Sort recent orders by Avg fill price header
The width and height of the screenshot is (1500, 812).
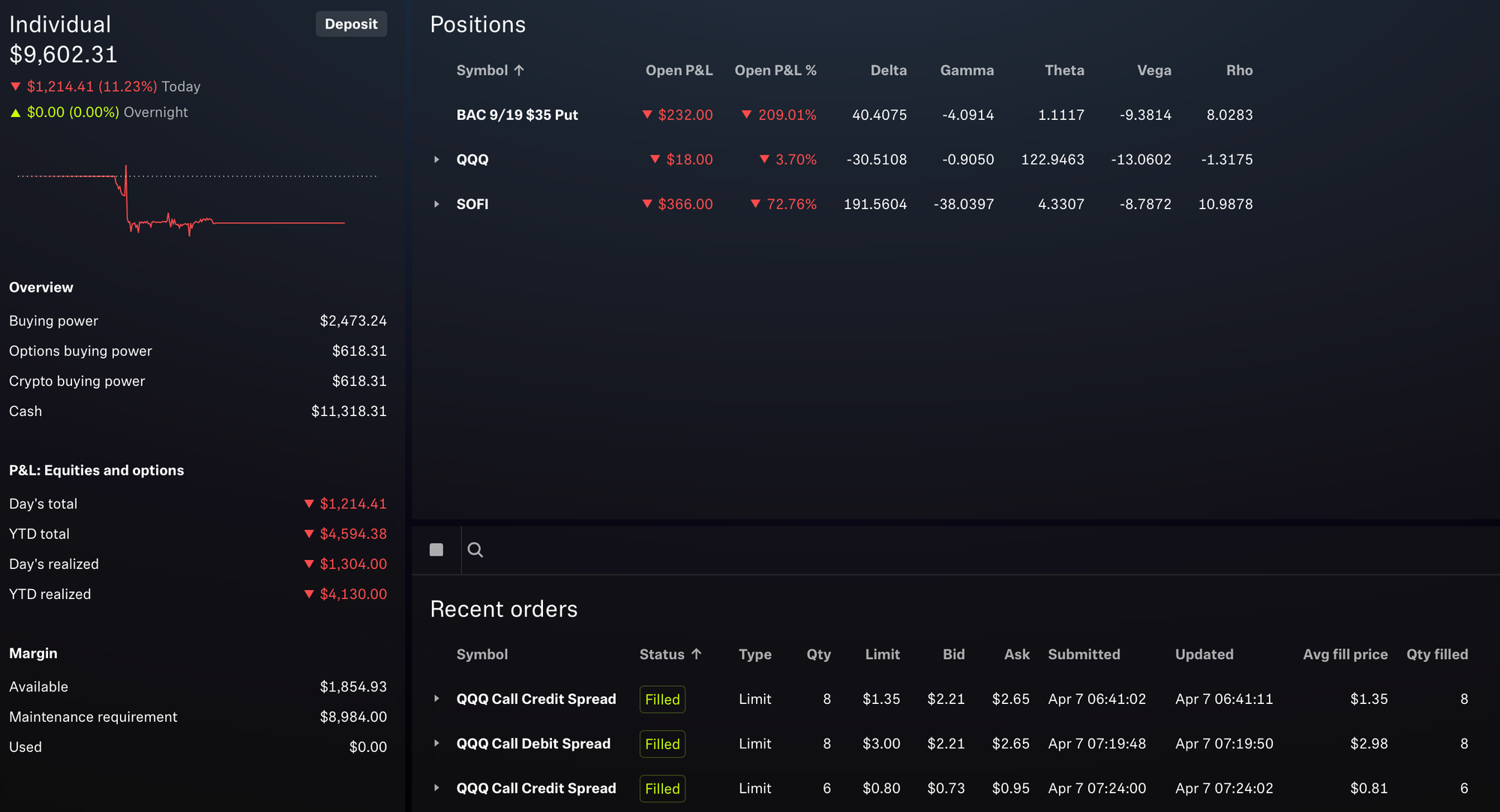click(1345, 655)
